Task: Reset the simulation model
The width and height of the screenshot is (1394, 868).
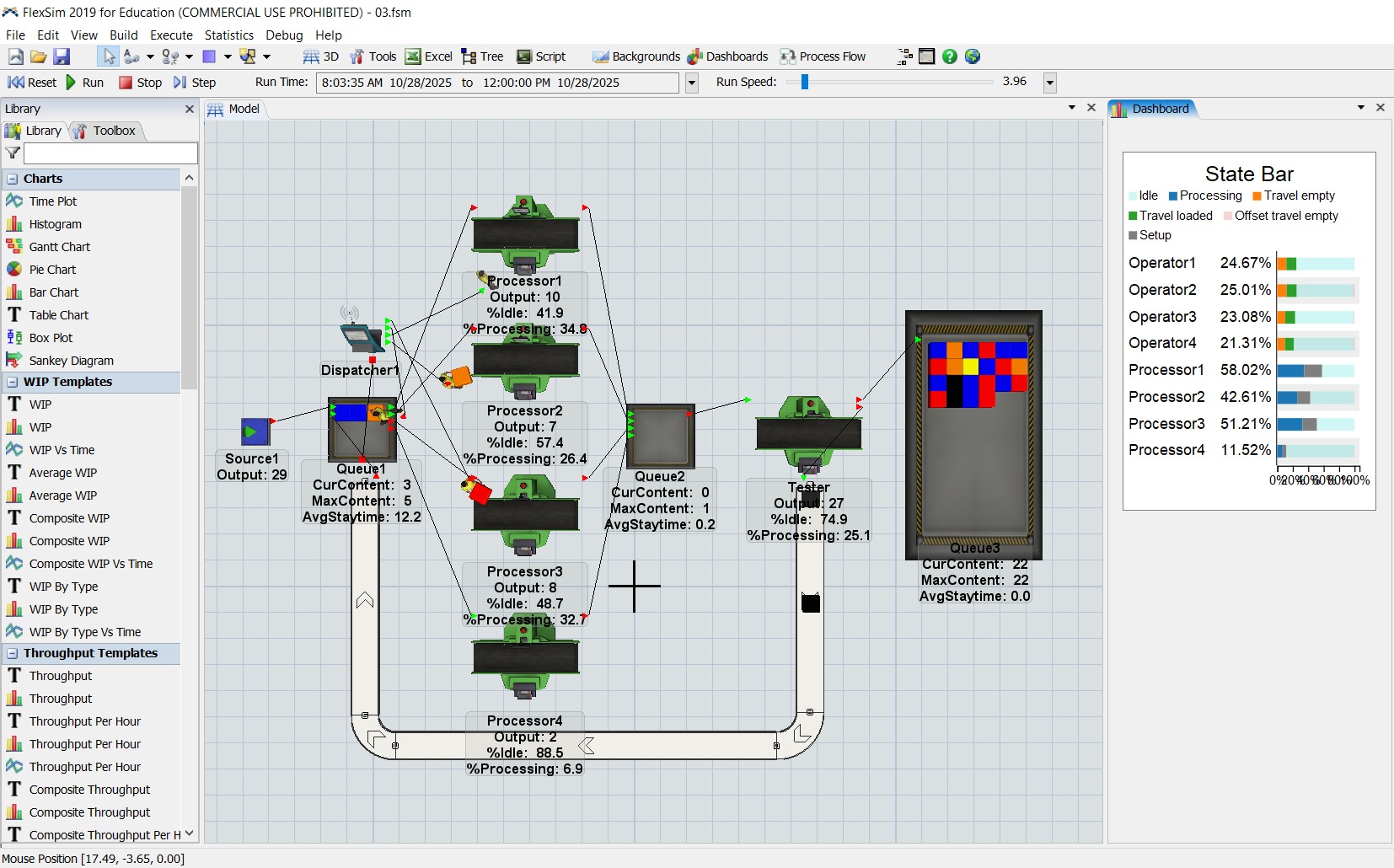Action: [32, 83]
